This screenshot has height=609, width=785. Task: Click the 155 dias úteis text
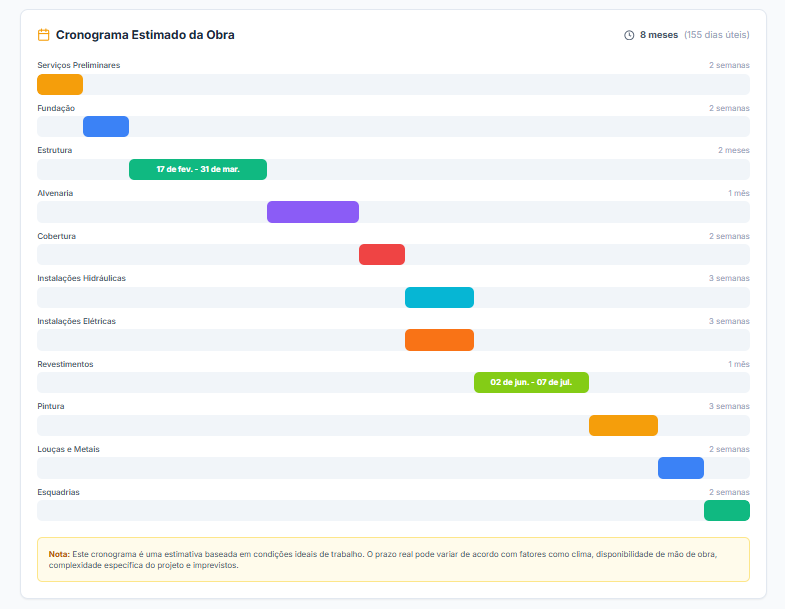tap(717, 35)
